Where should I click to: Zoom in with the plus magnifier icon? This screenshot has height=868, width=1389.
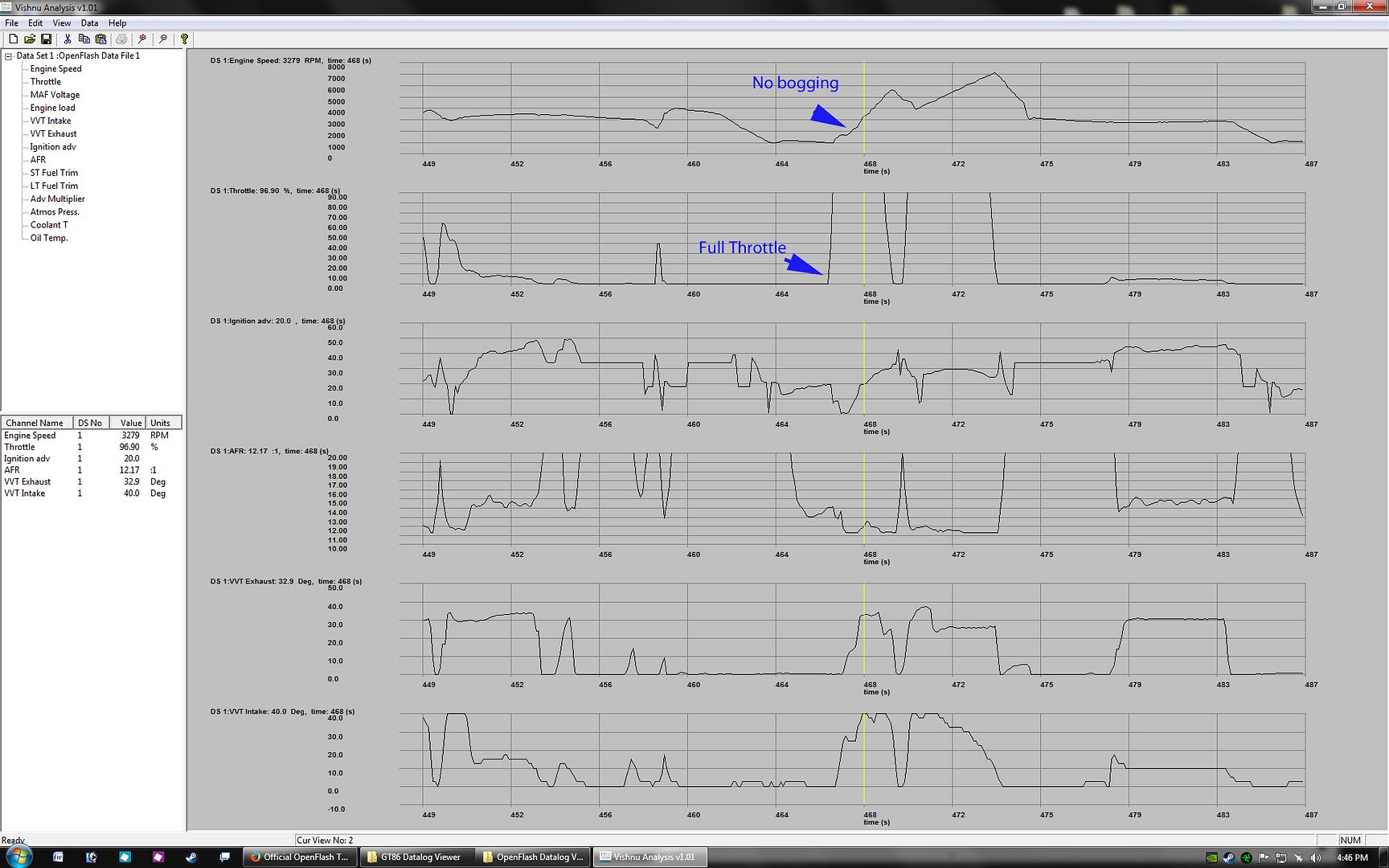(142, 39)
